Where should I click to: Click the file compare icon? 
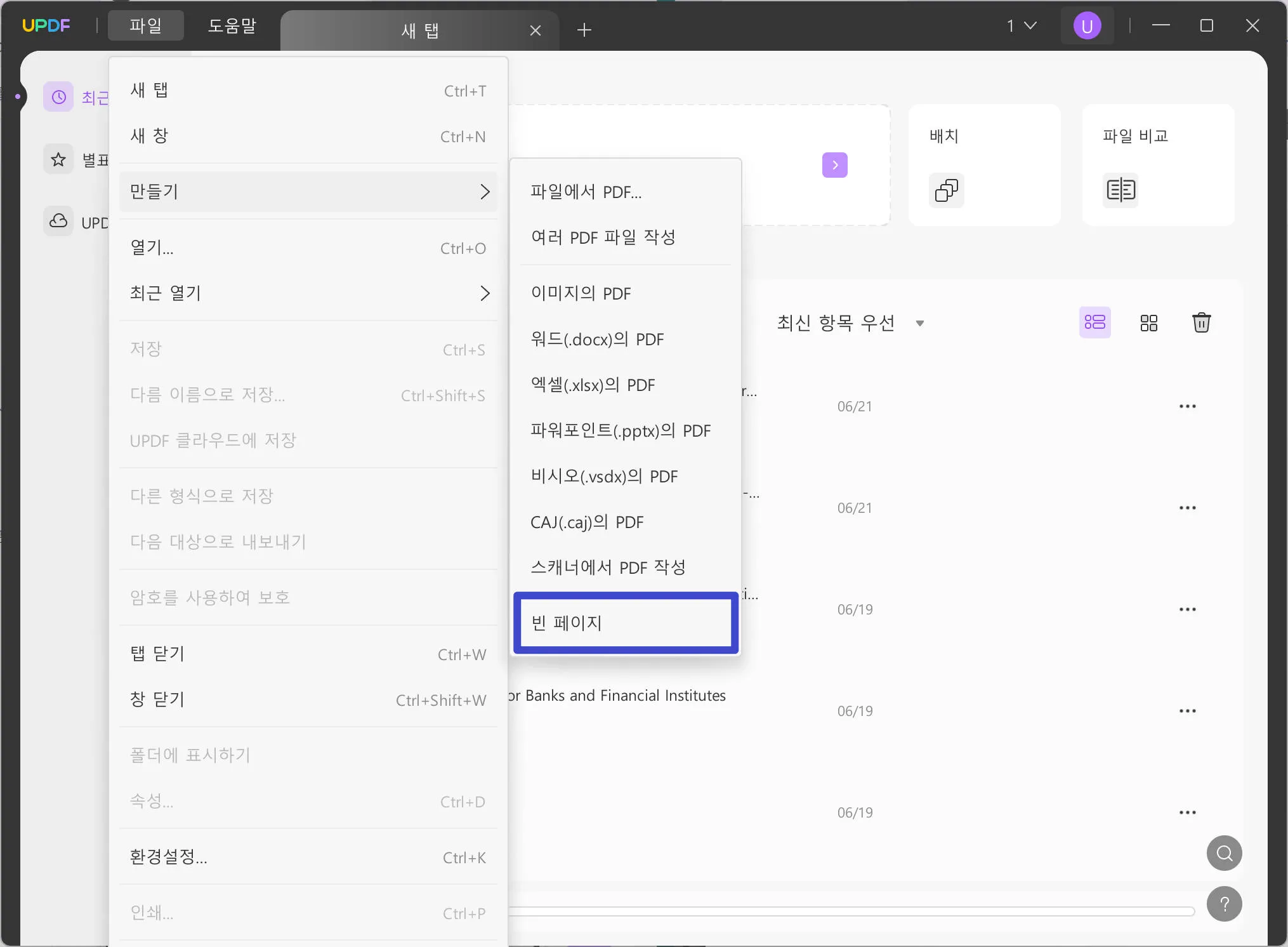(1120, 190)
